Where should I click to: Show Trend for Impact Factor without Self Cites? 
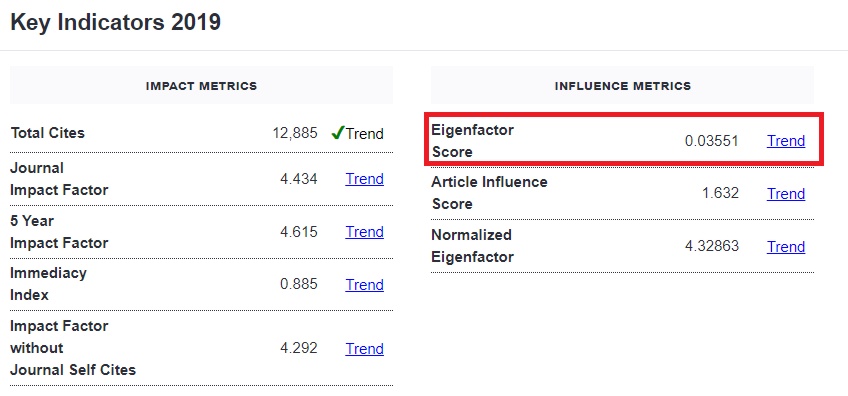pos(365,348)
